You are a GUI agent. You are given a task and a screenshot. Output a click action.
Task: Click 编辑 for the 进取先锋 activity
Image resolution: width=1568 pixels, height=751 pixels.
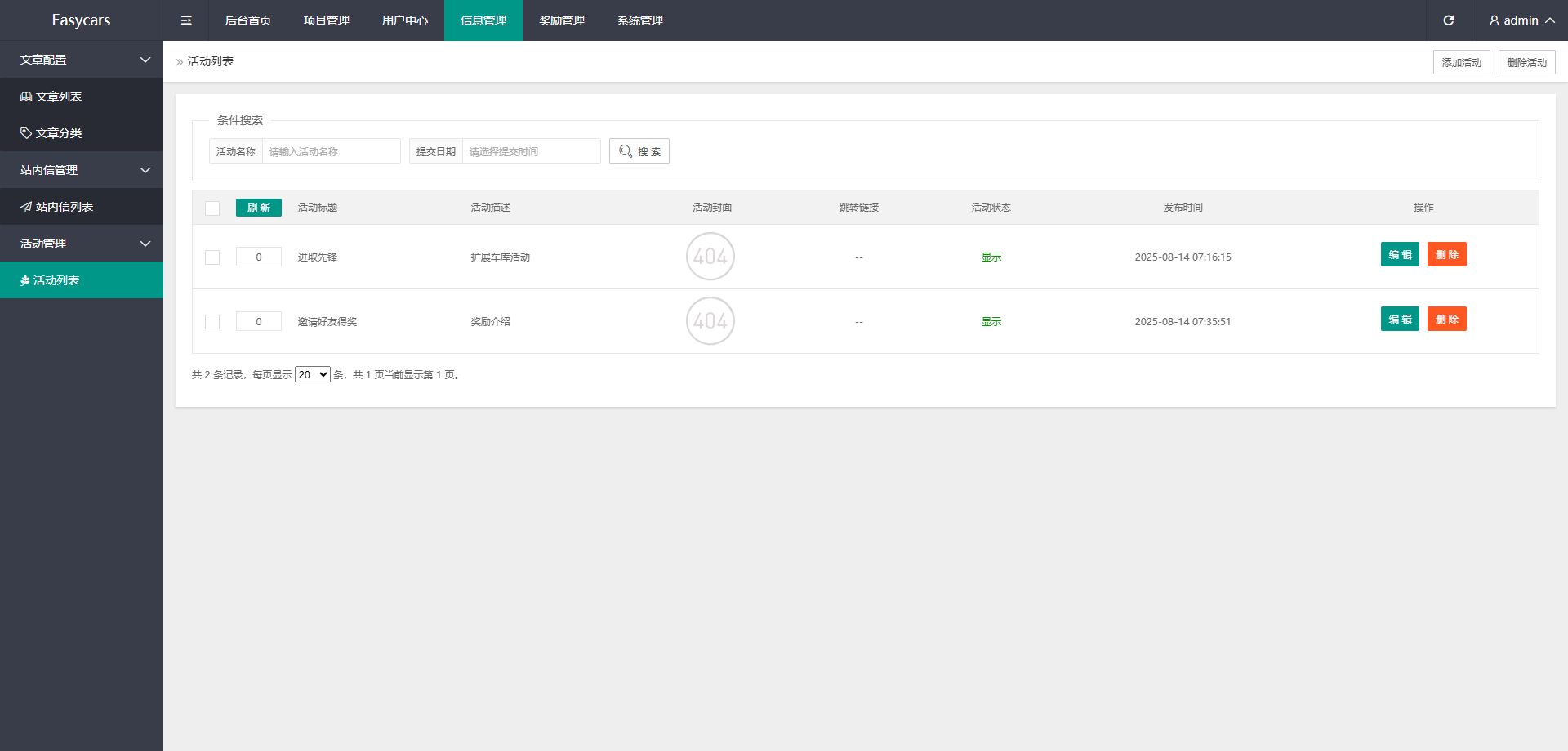click(1400, 254)
